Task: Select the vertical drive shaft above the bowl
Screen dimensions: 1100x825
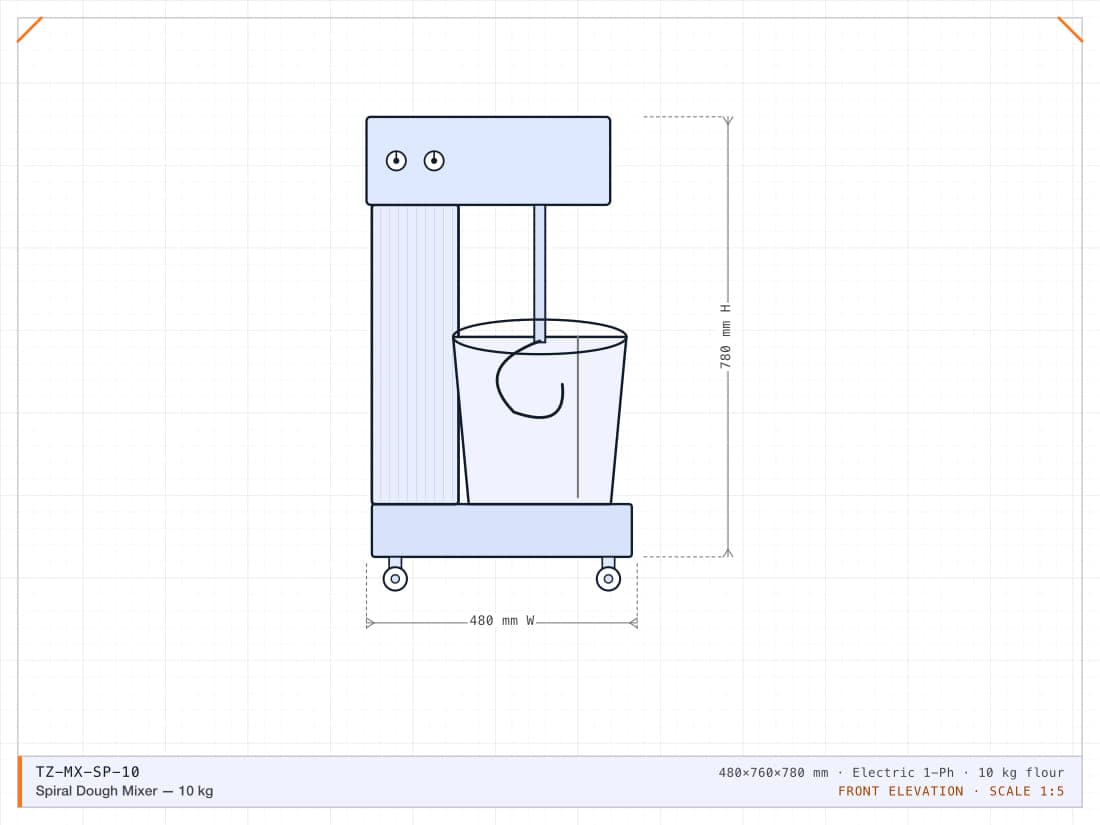Action: tap(539, 274)
